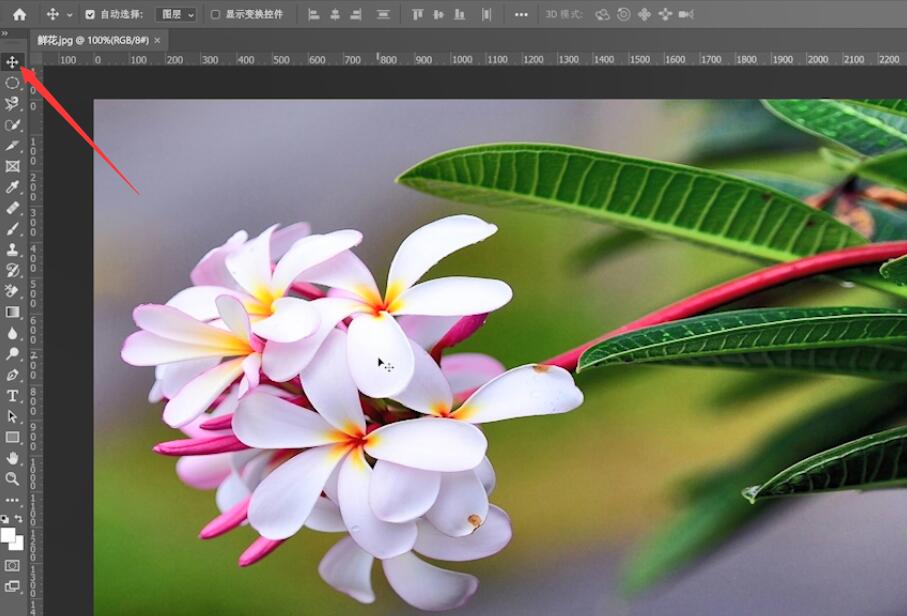Distribute layers vertically

[383, 14]
